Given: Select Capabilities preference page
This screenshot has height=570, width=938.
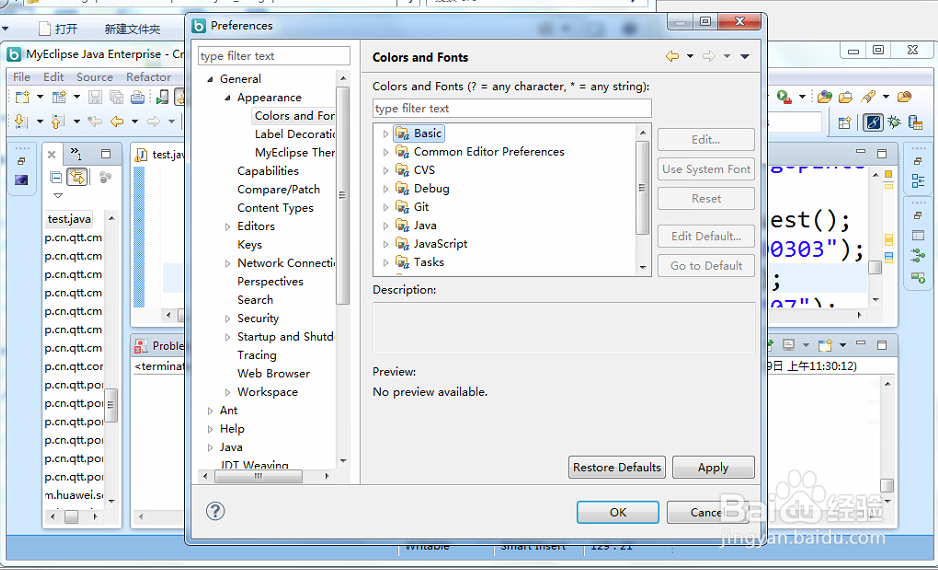Looking at the screenshot, I should (x=267, y=170).
